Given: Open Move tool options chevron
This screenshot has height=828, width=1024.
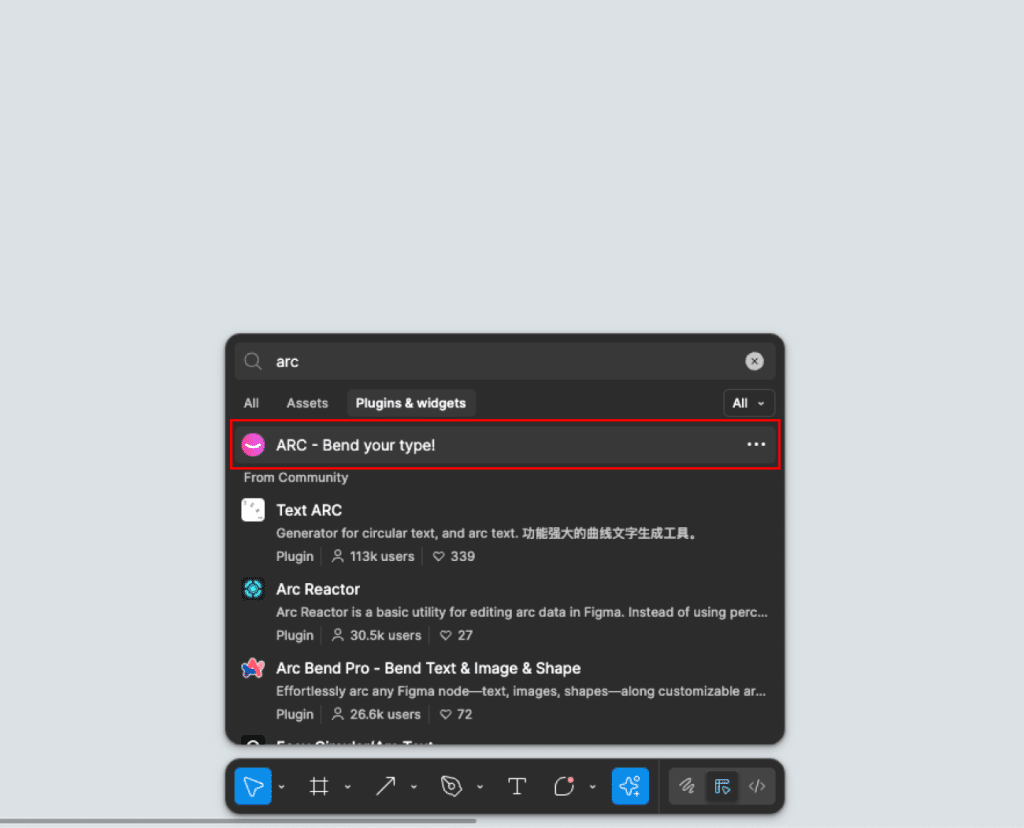Looking at the screenshot, I should [281, 787].
